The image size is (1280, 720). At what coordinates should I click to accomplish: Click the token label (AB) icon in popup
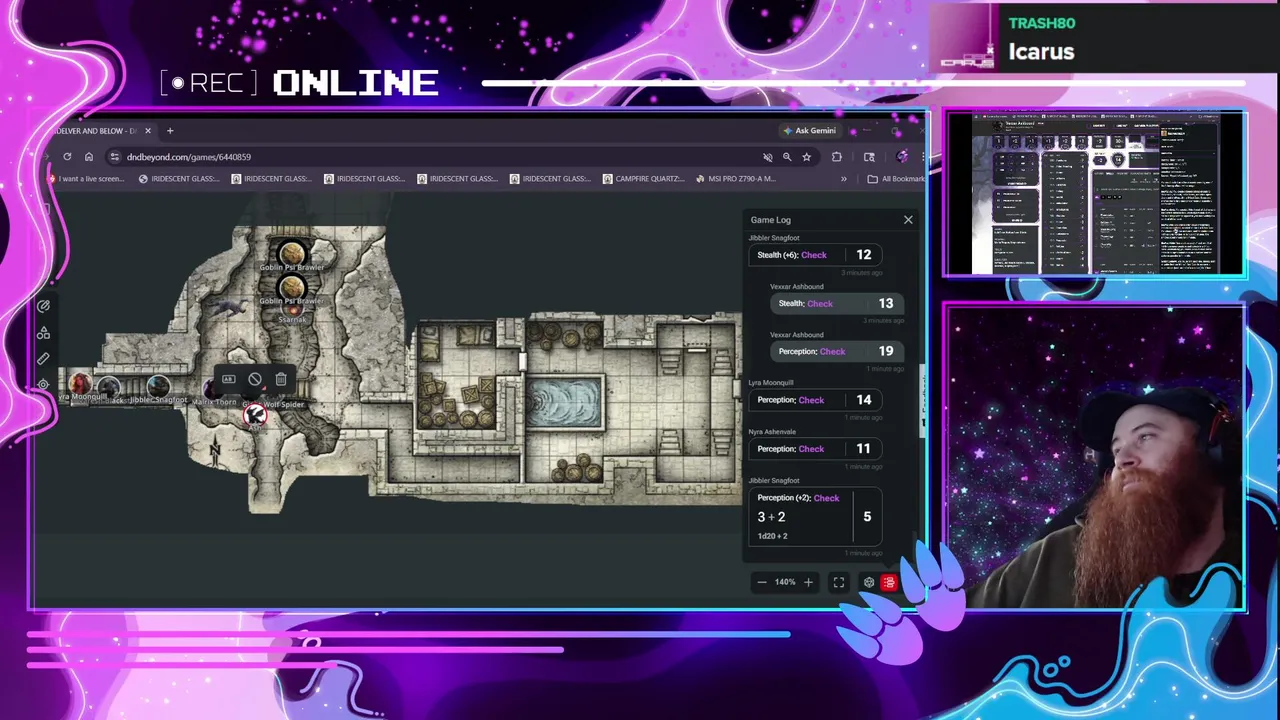(228, 380)
